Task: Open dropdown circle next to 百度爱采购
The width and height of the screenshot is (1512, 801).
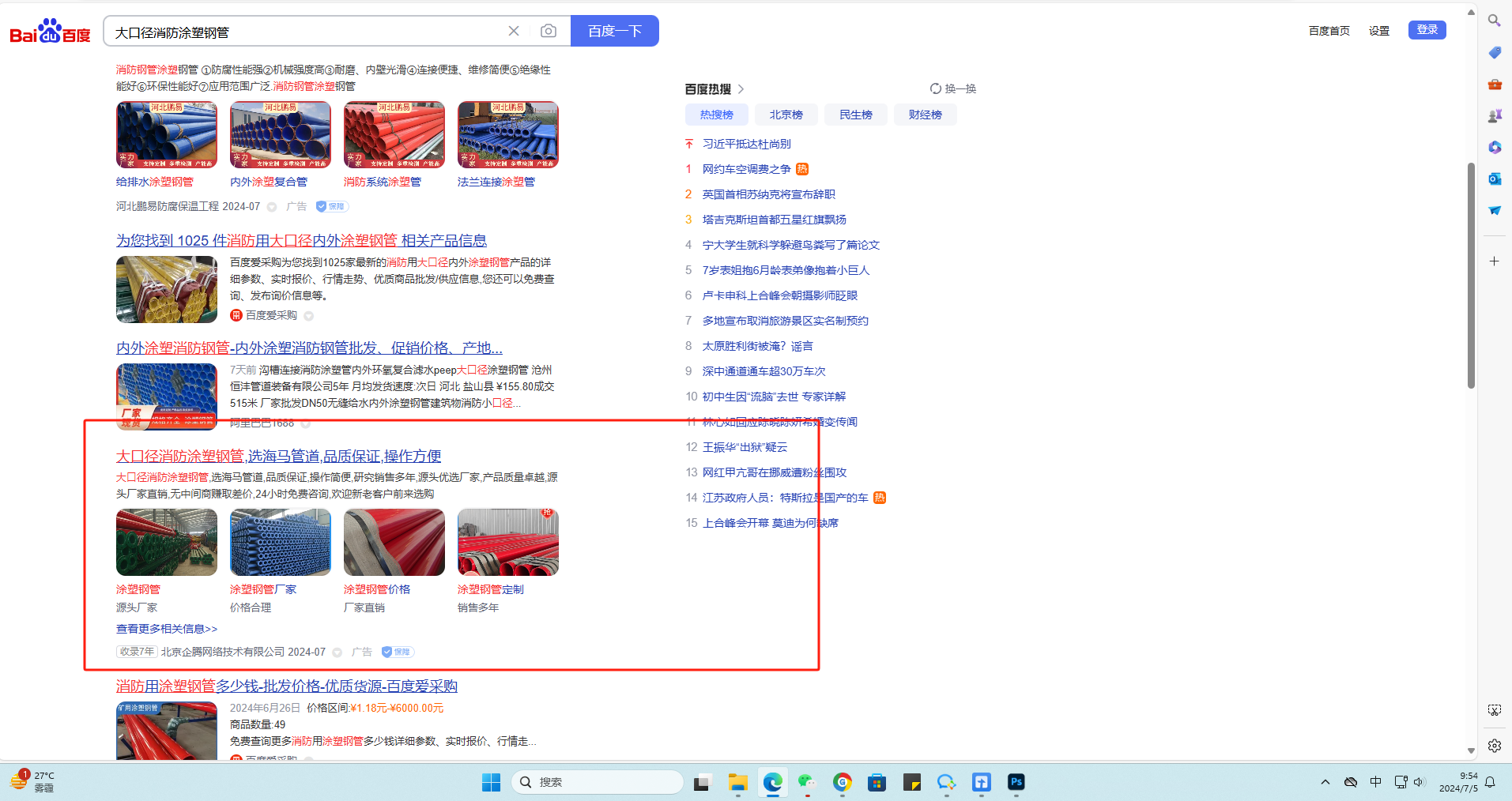Action: 309,316
